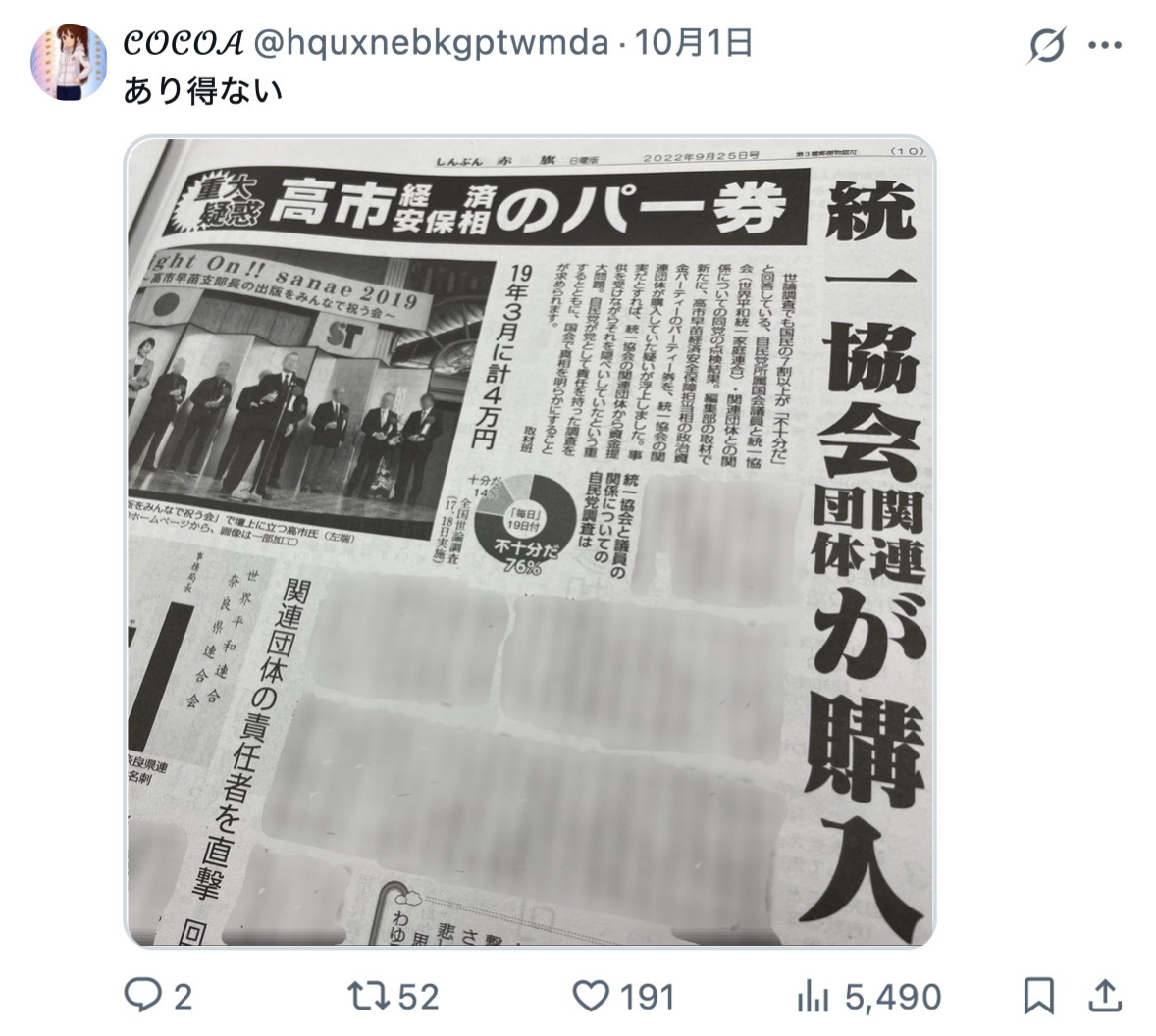Open view analytics bar chart icon

coord(814,997)
